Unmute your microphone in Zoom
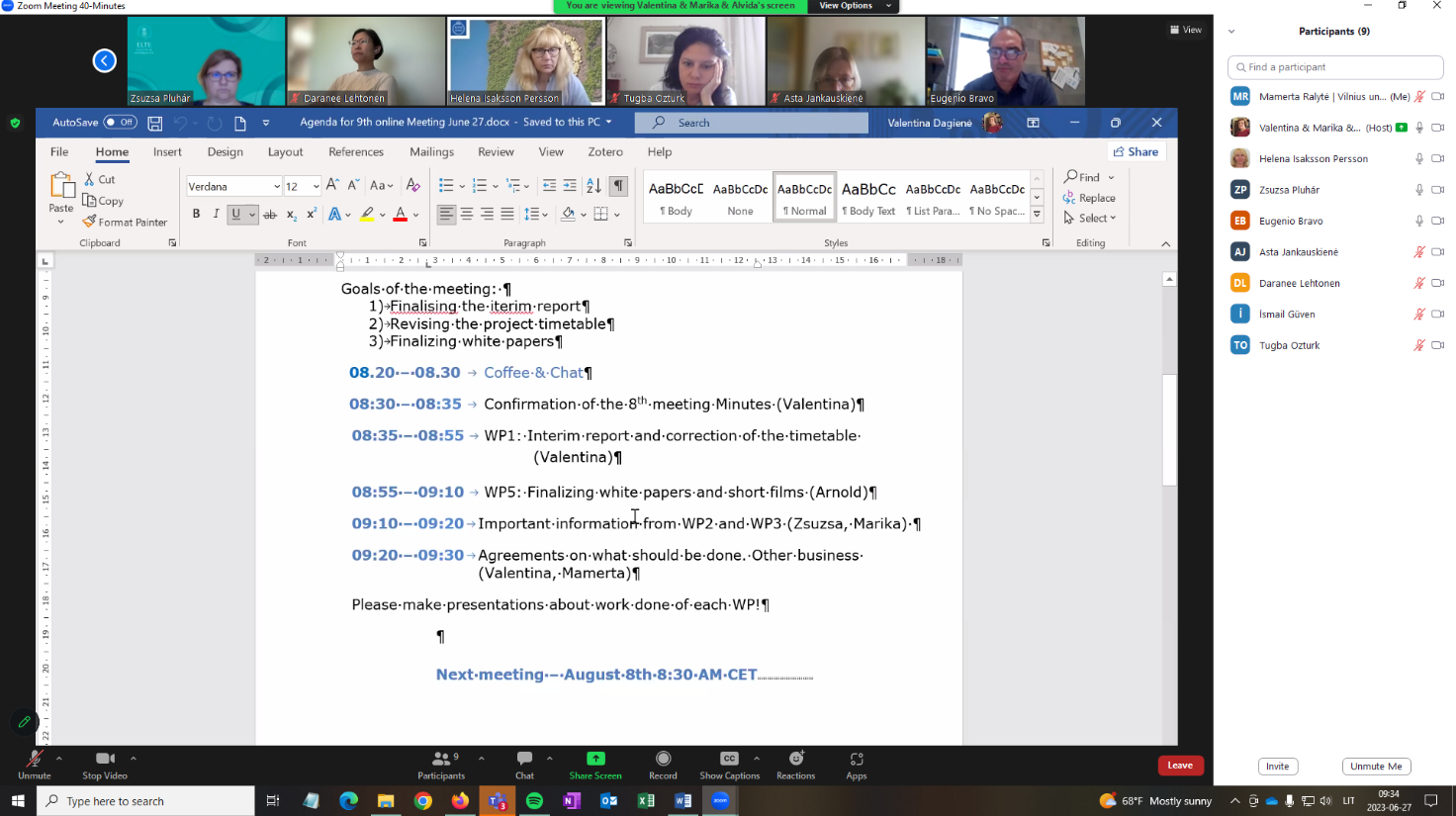Screen dimensions: 1456x816 35,759
